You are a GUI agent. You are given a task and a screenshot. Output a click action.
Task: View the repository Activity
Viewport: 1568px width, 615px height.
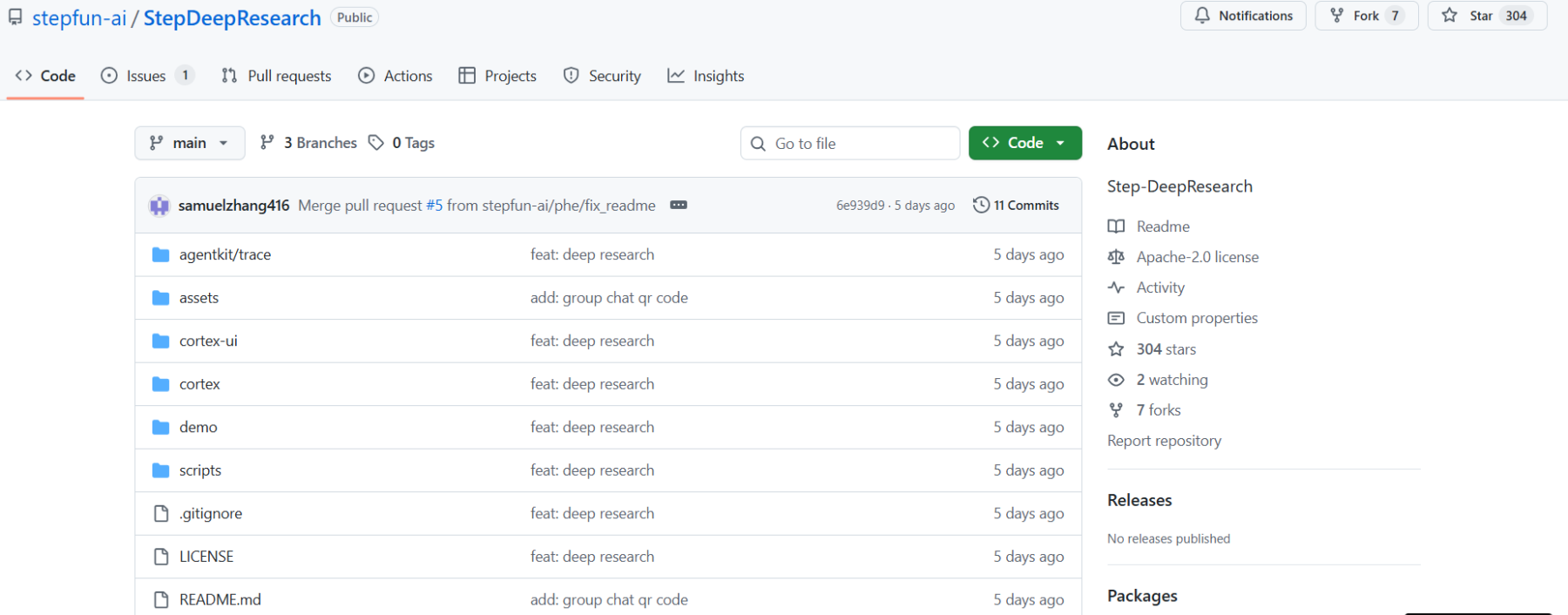pyautogui.click(x=1159, y=287)
